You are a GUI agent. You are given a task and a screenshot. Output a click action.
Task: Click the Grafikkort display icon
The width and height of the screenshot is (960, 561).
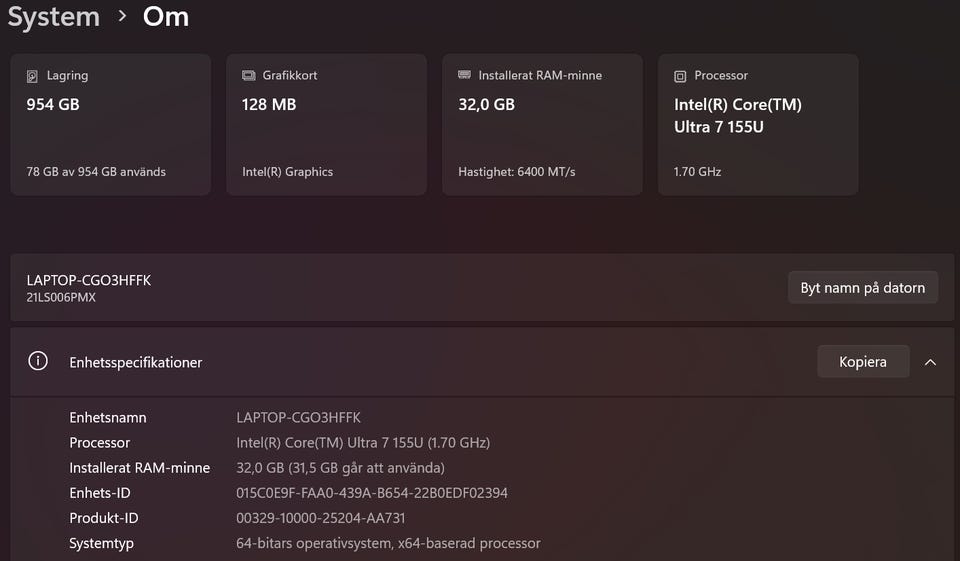[x=249, y=76]
